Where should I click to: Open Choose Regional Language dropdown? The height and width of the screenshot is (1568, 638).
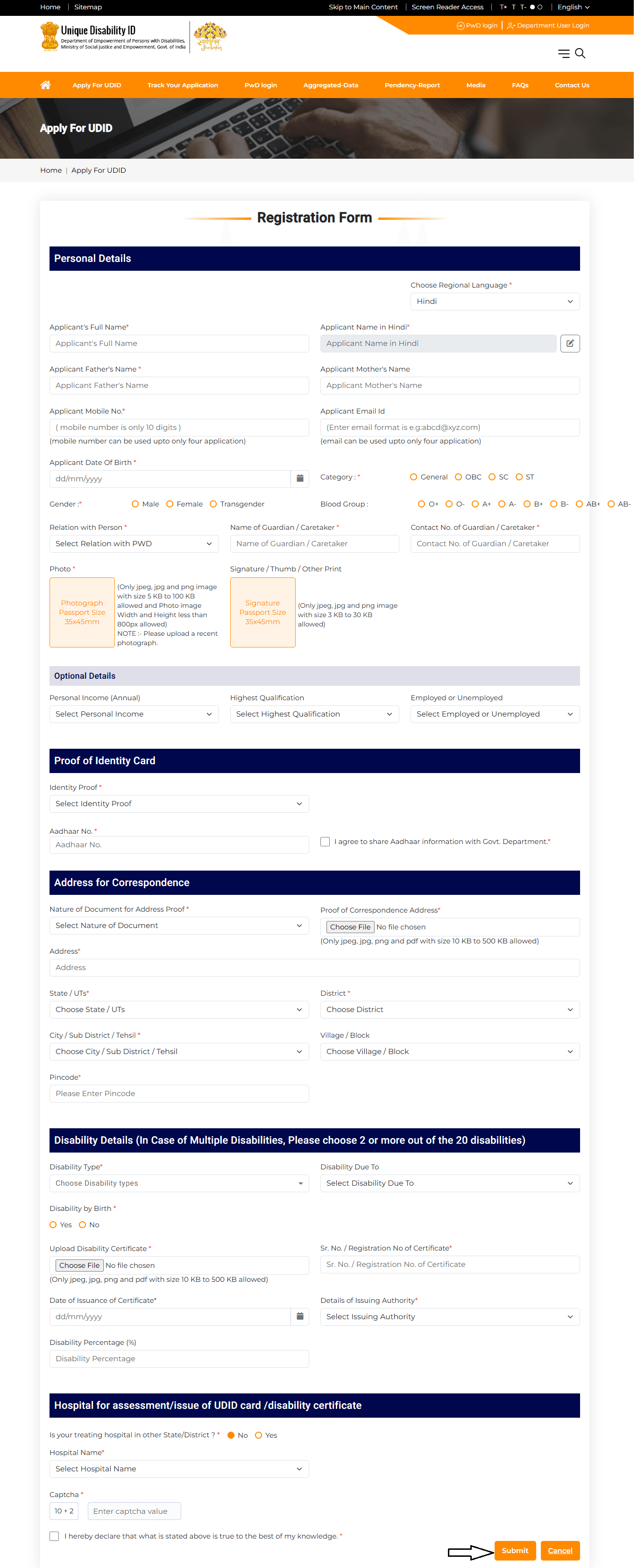(495, 301)
